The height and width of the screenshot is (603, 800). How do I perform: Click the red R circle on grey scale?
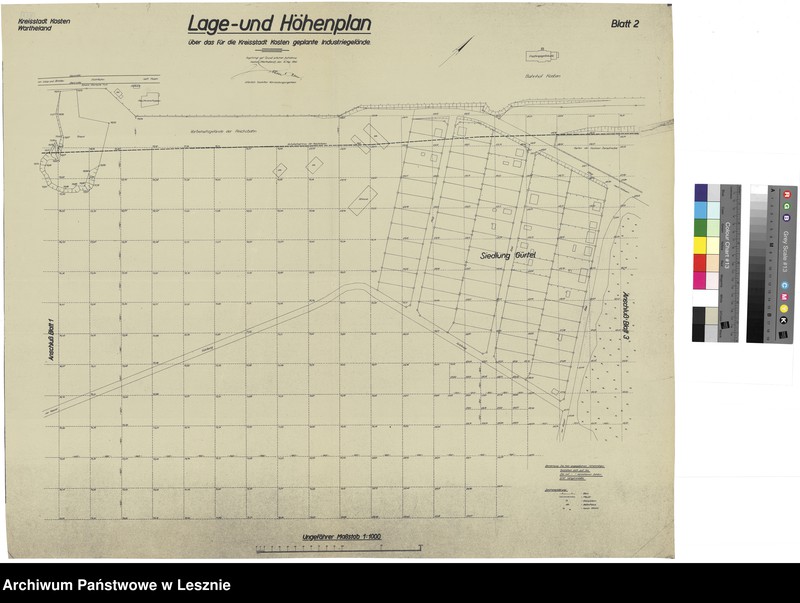coord(785,193)
